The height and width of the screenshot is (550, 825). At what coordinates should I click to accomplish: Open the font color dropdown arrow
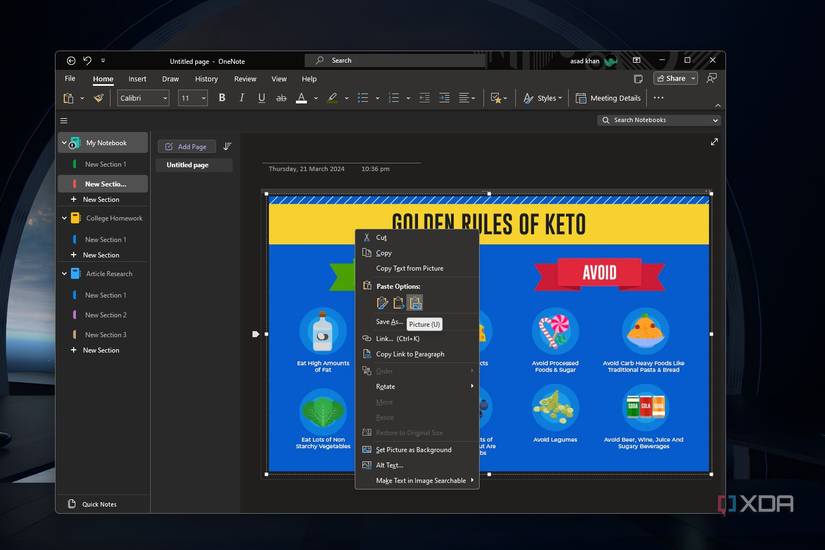316,98
